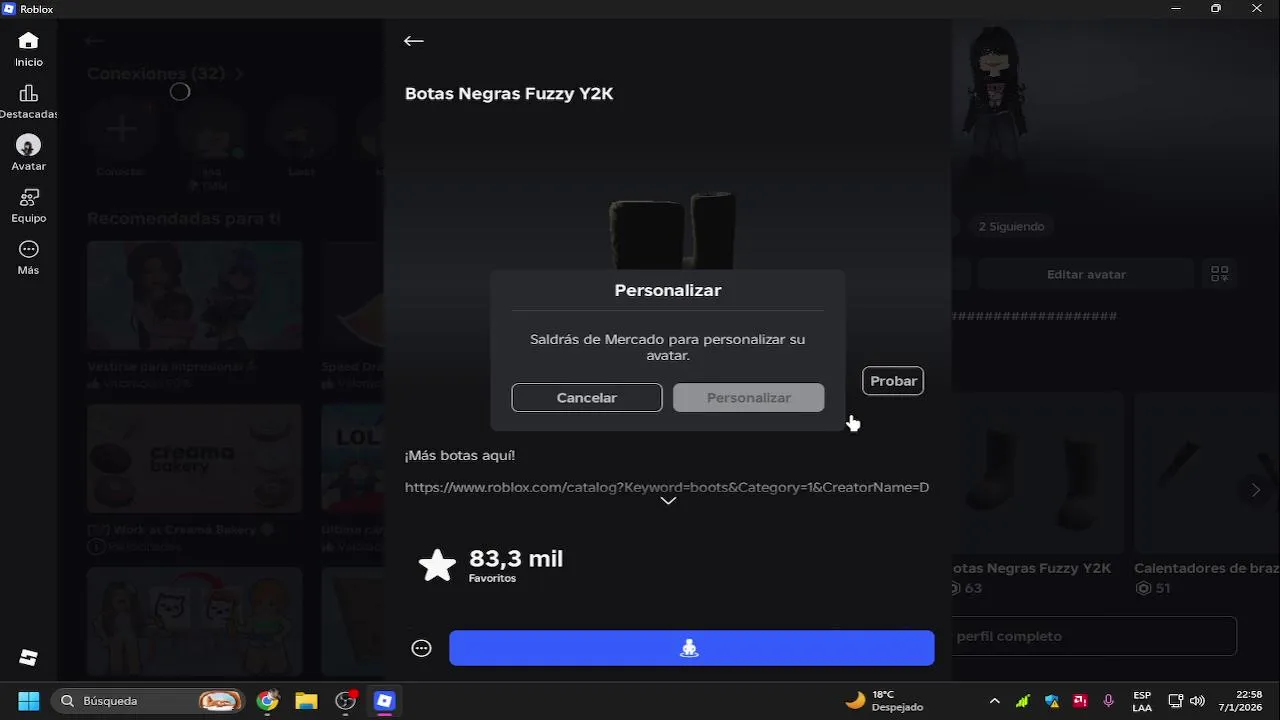The width and height of the screenshot is (1280, 720).
Task: Expand the item description chevron
Action: pos(668,501)
